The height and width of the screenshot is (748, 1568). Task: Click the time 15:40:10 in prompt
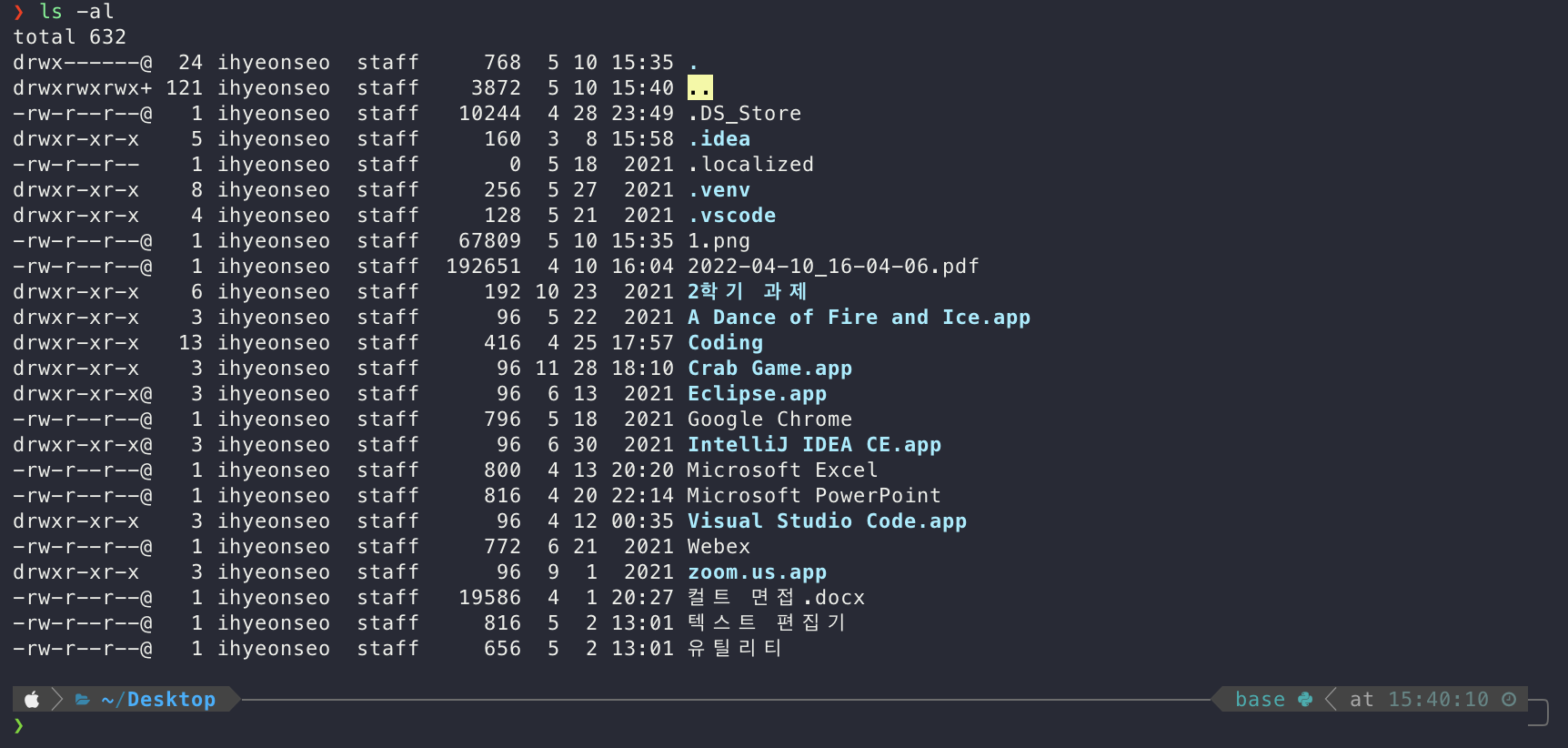click(1438, 699)
